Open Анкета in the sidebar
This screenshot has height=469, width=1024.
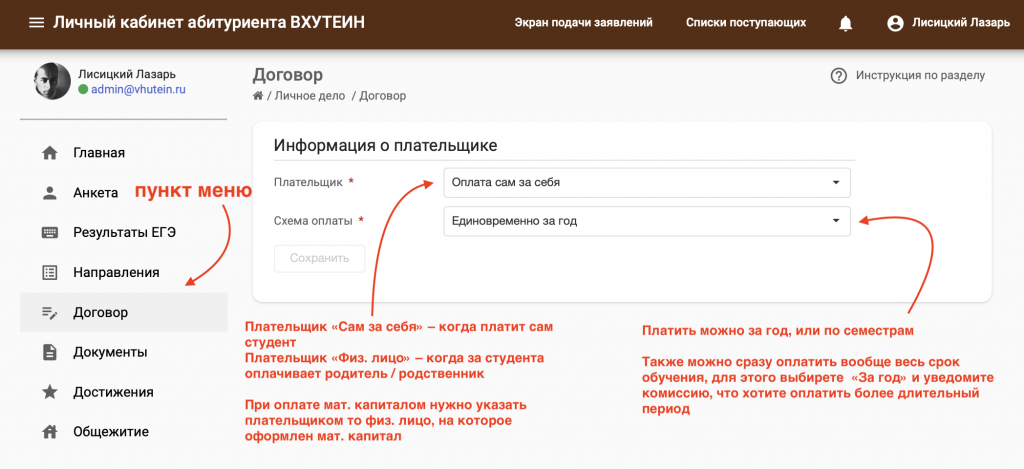[124, 193]
